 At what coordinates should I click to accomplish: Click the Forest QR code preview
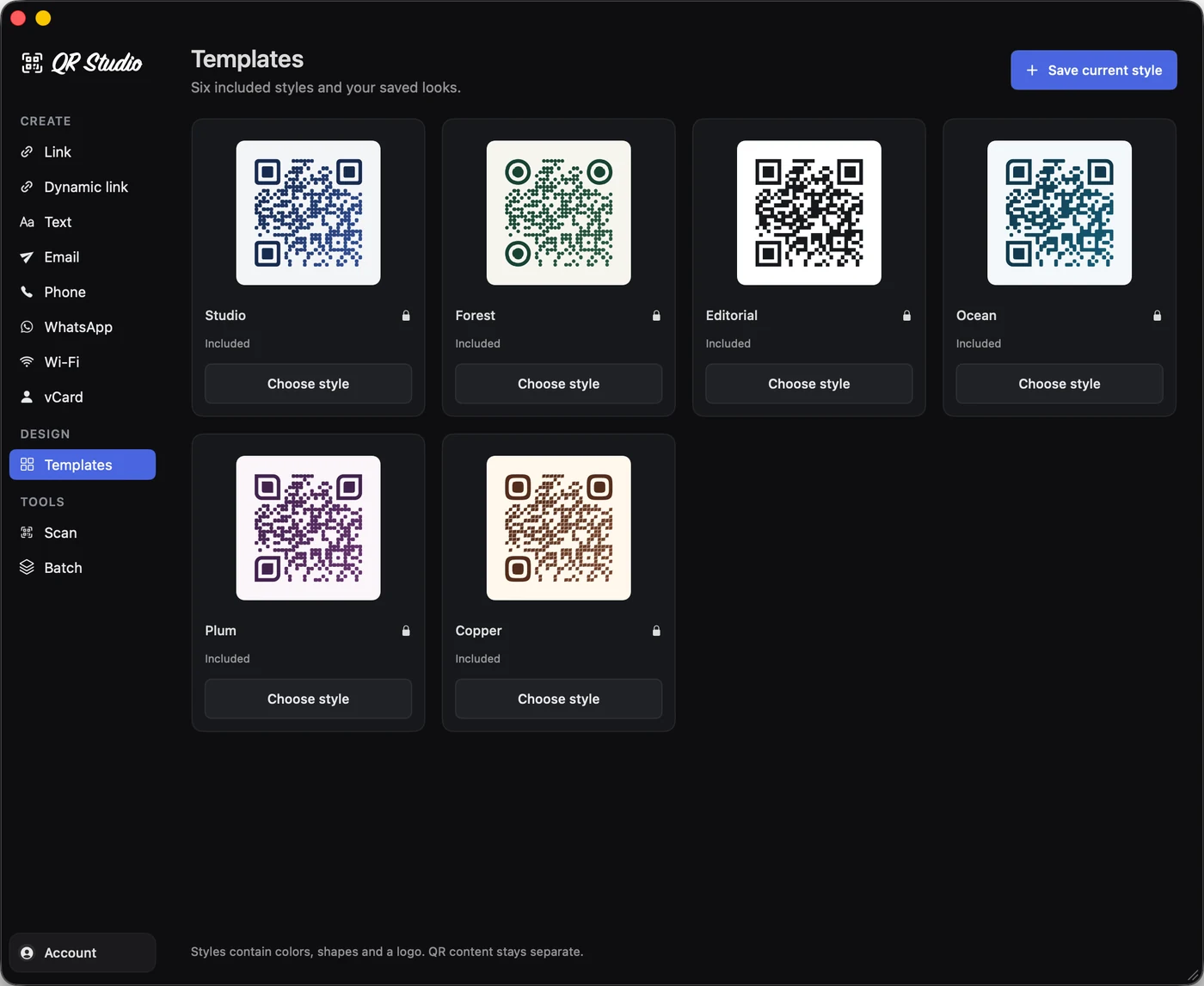click(559, 213)
